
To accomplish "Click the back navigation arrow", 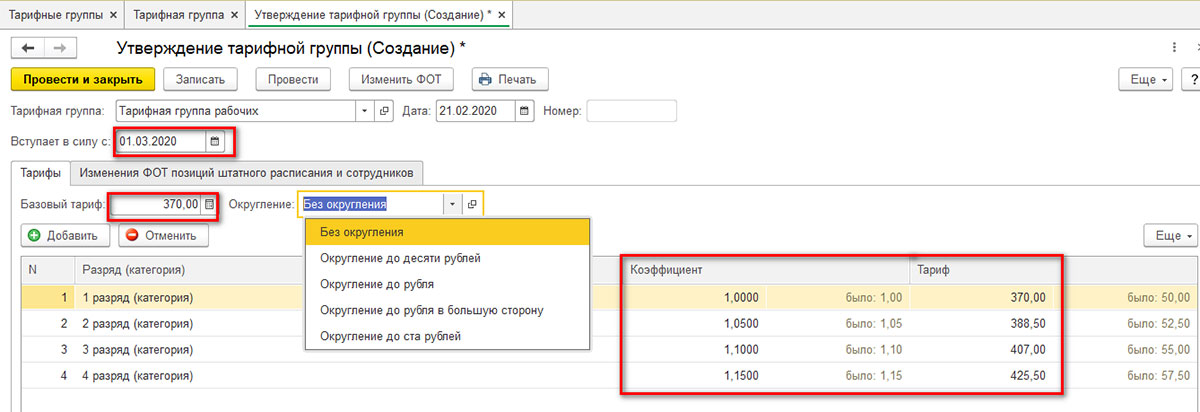I will (x=27, y=48).
